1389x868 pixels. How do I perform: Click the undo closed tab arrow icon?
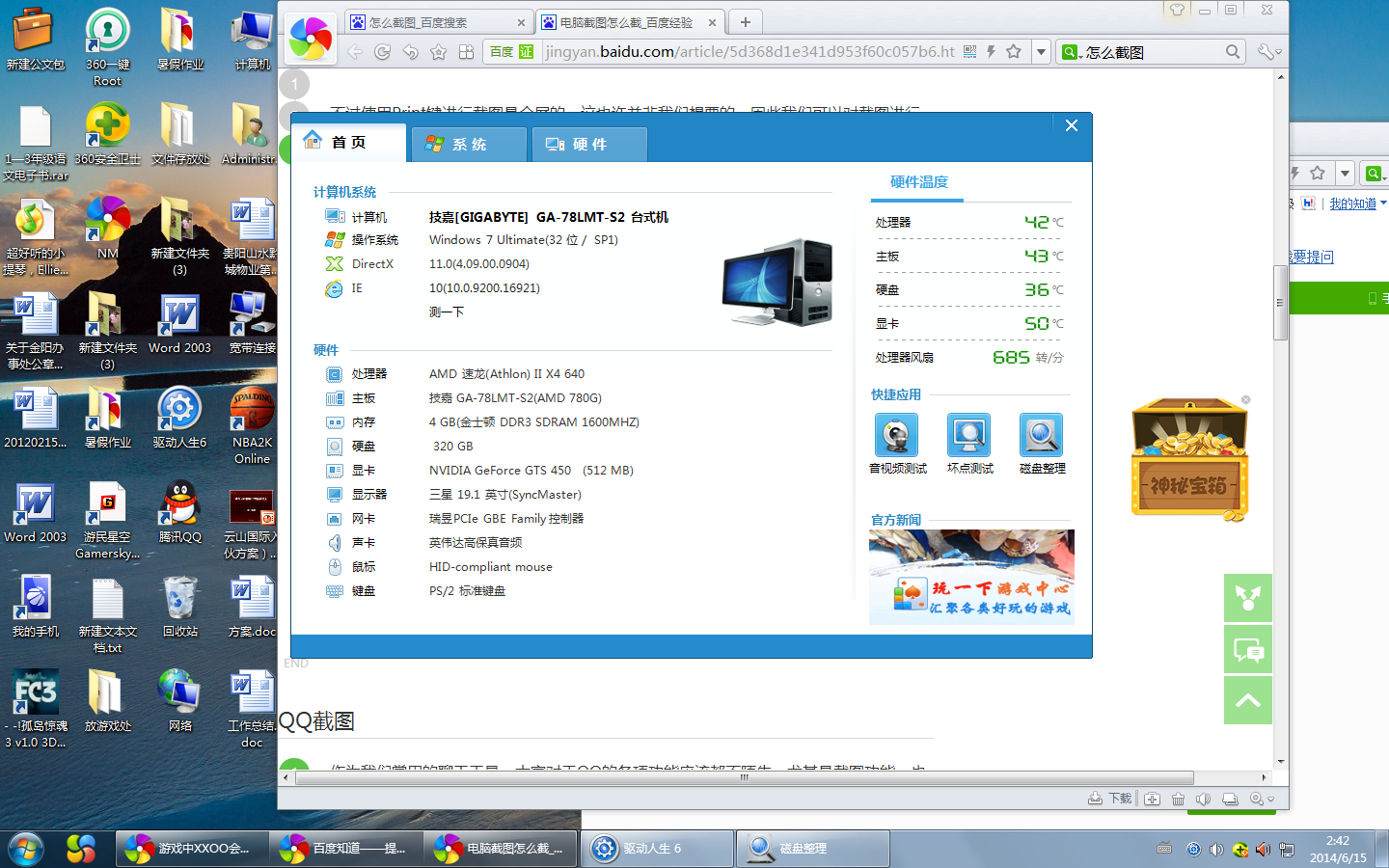[x=411, y=52]
